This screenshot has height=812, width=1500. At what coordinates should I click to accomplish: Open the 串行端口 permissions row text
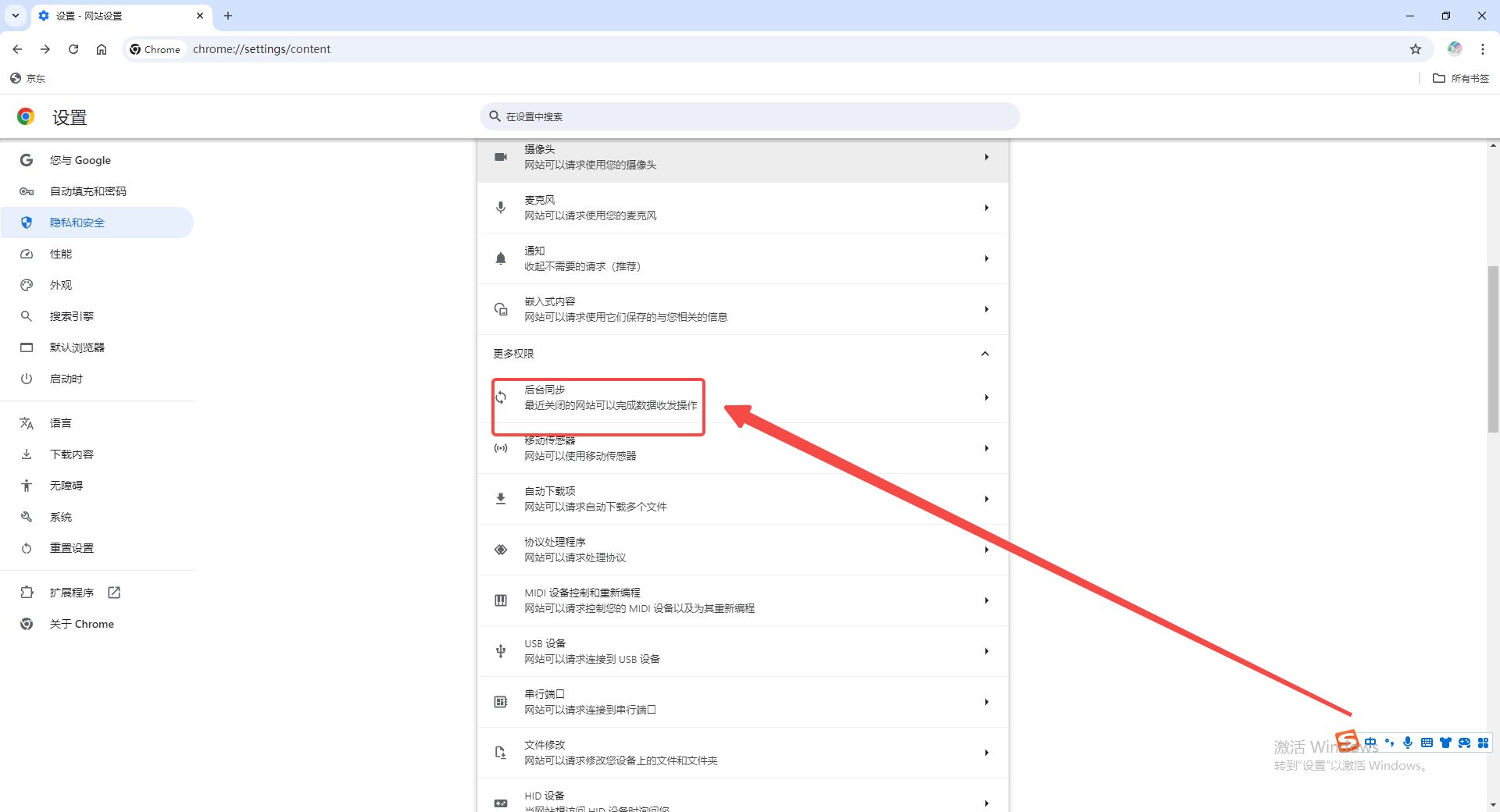click(590, 702)
